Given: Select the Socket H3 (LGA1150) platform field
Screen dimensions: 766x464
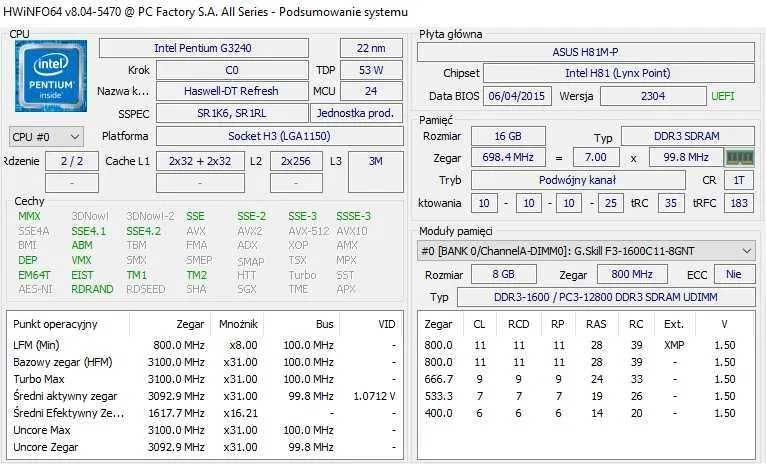Looking at the screenshot, I should tap(279, 136).
